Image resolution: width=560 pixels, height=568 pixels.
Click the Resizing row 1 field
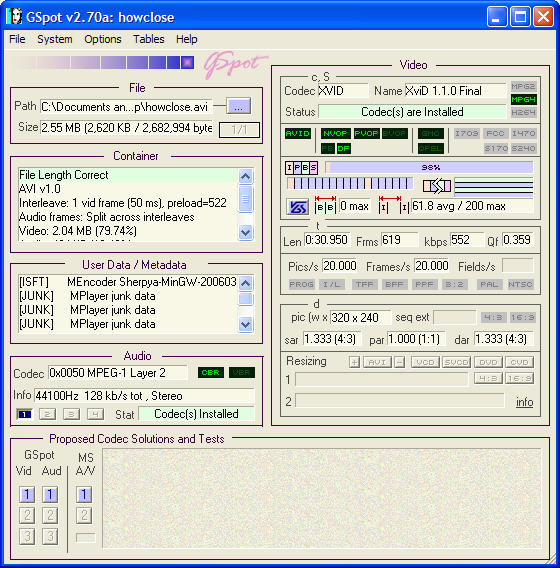click(381, 380)
